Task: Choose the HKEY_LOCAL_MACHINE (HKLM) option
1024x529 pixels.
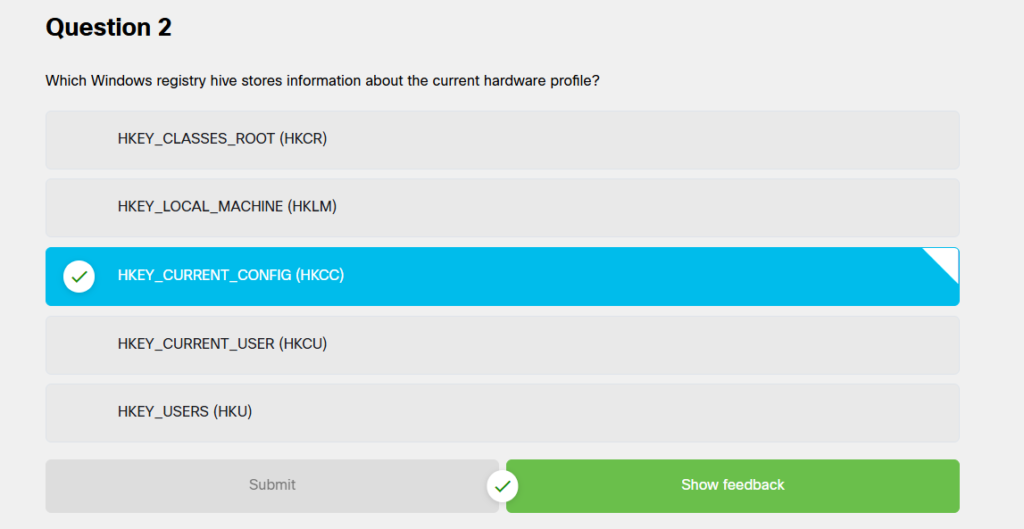Action: (502, 208)
